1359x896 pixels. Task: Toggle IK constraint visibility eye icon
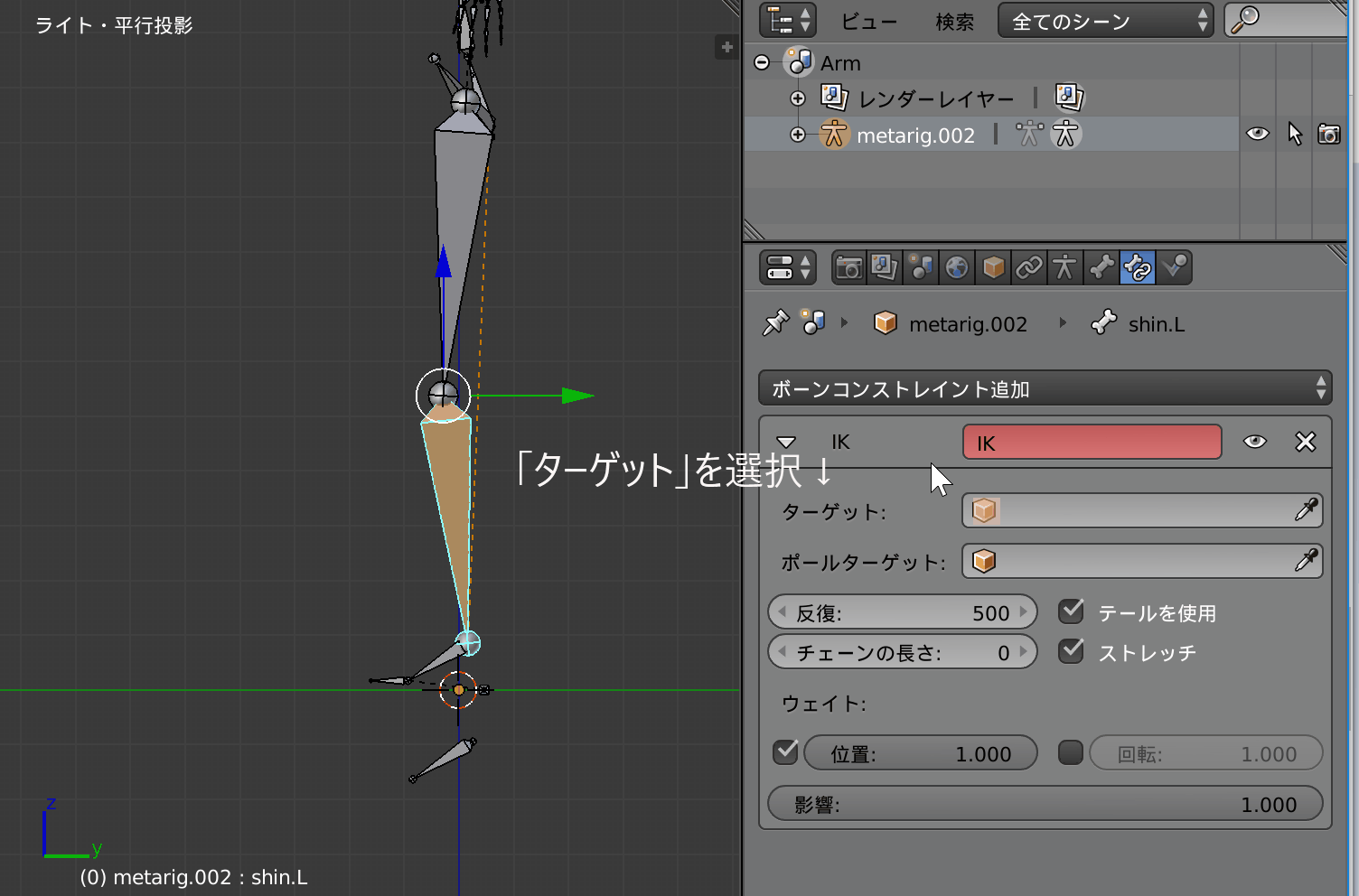coord(1255,442)
